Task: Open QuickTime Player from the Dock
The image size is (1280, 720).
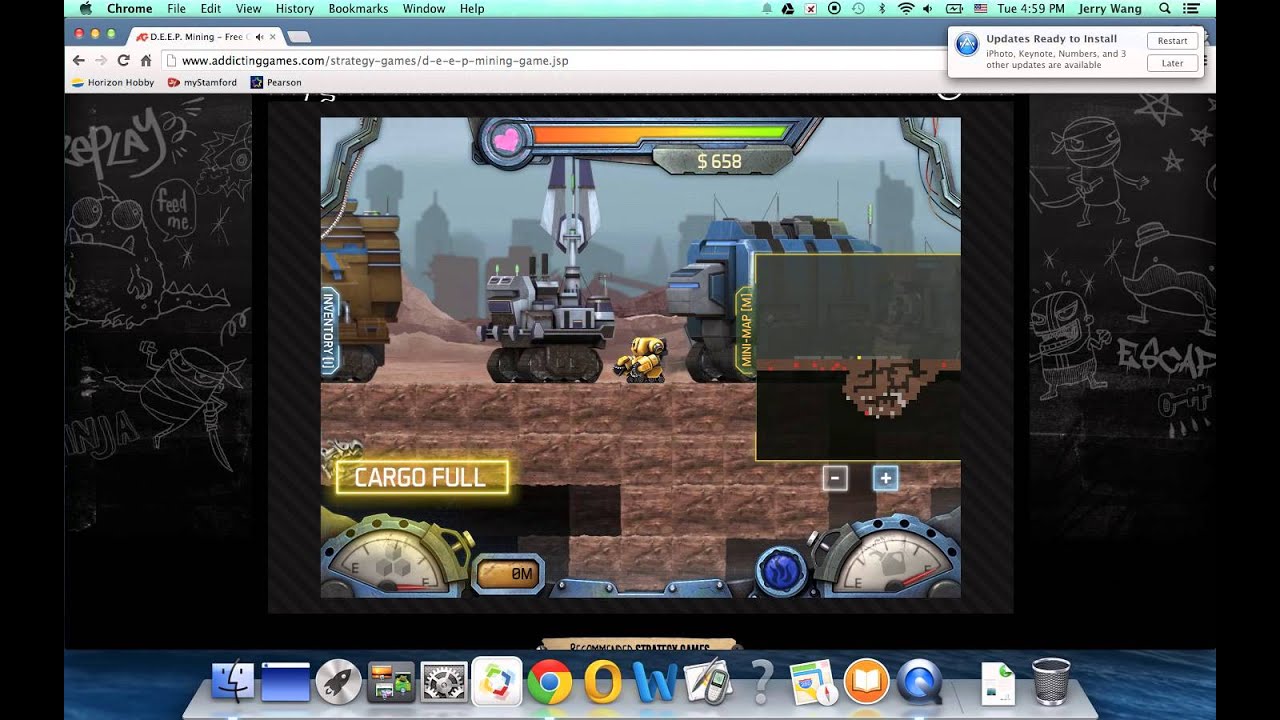Action: (x=919, y=682)
